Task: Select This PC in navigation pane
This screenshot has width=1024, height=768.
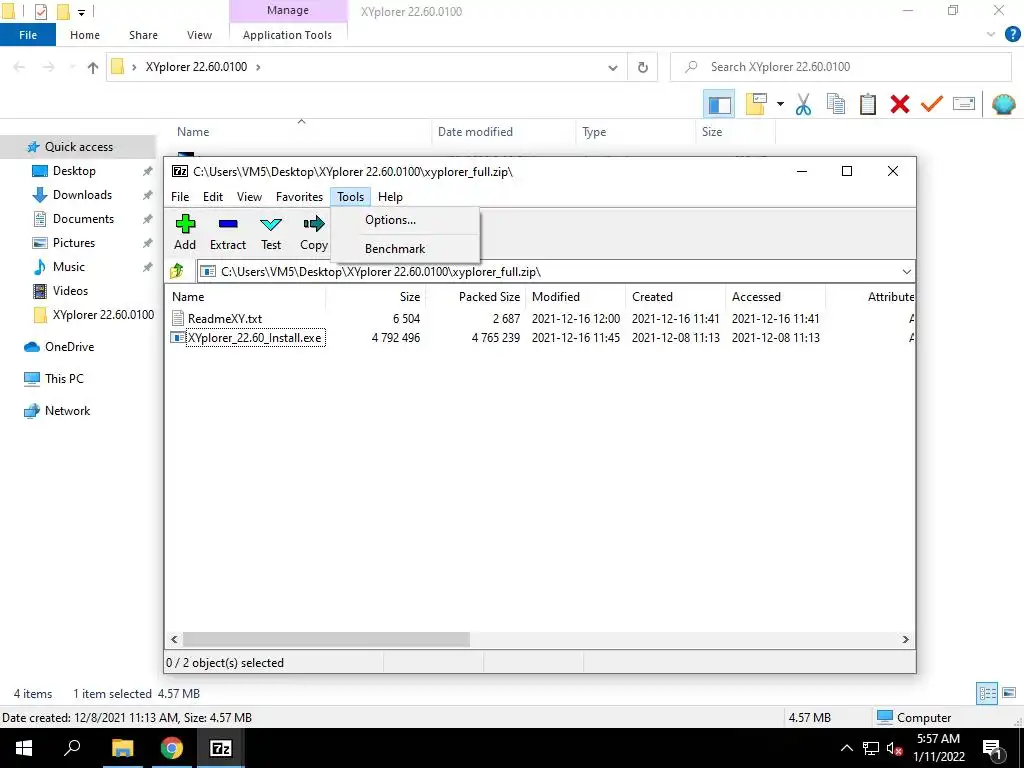Action: tap(64, 379)
